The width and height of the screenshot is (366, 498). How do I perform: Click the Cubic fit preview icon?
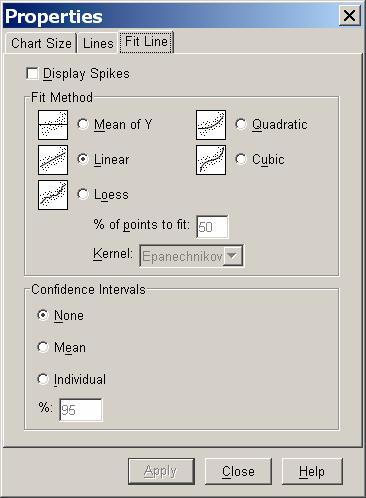(211, 160)
